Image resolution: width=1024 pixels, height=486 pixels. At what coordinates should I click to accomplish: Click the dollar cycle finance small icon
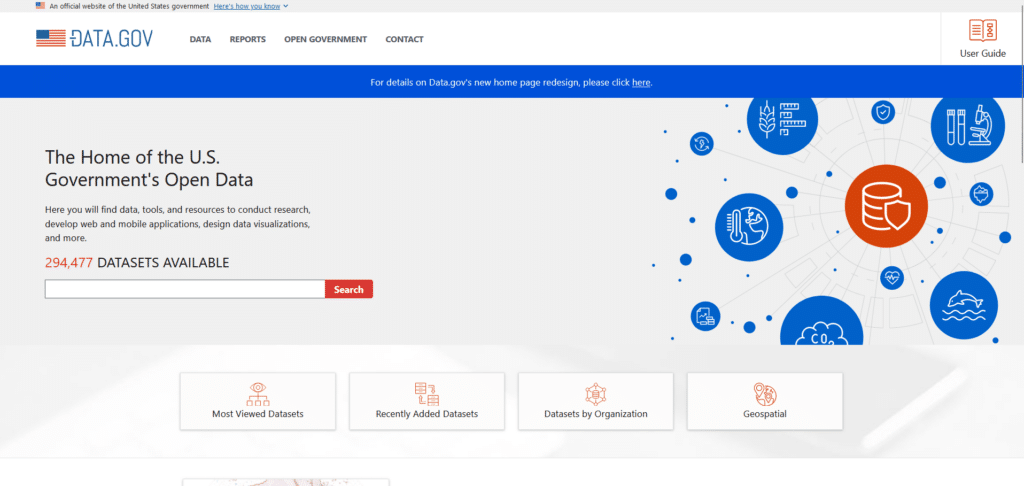(702, 144)
